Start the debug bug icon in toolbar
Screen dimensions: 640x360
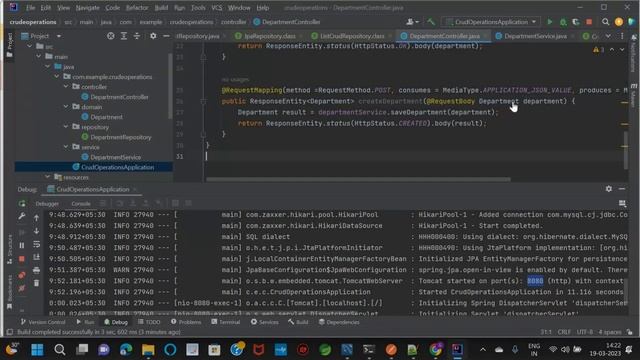point(563,22)
